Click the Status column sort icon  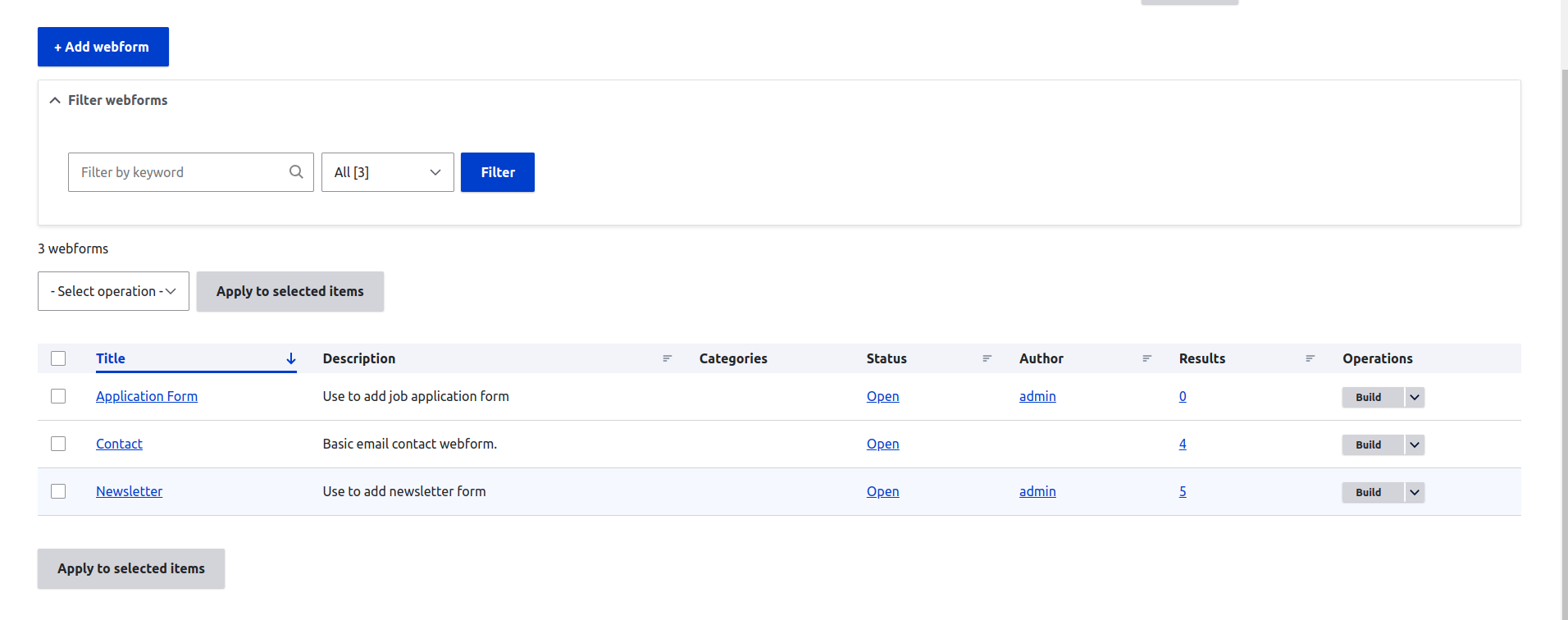[987, 358]
